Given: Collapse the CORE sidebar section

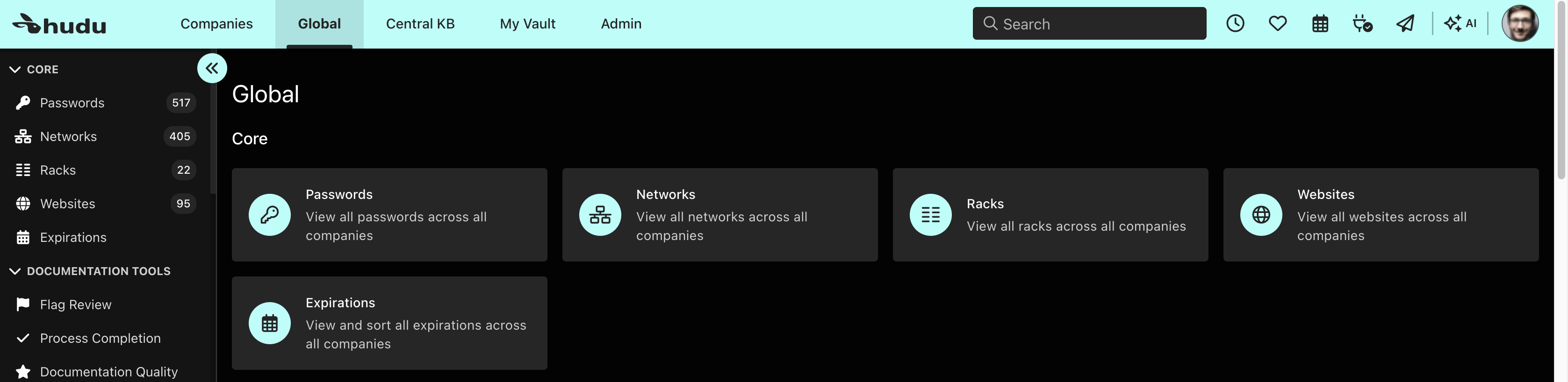Looking at the screenshot, I should coord(35,69).
